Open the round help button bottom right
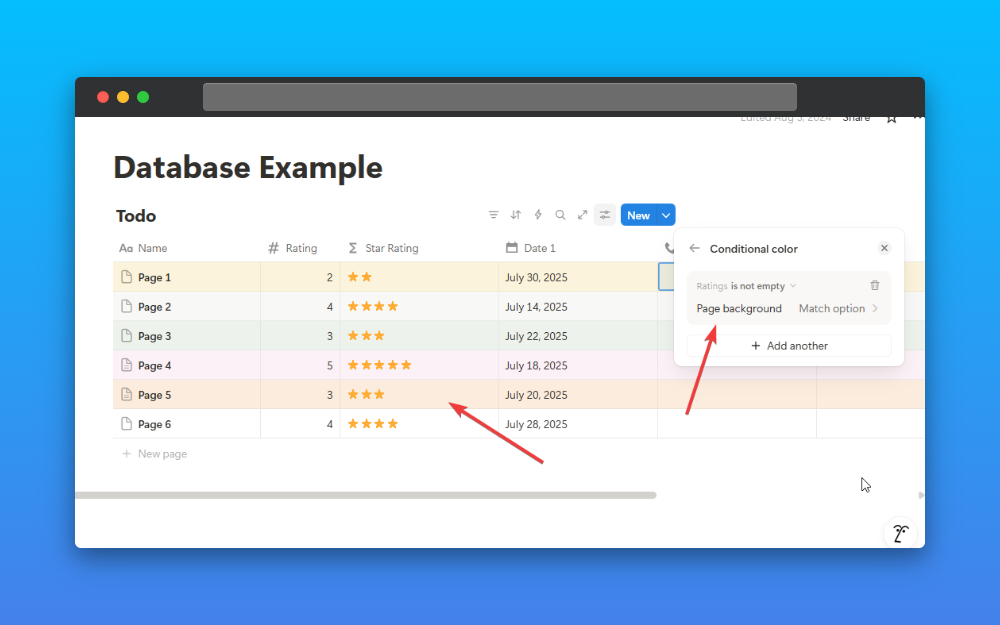This screenshot has width=1000, height=625. point(900,533)
